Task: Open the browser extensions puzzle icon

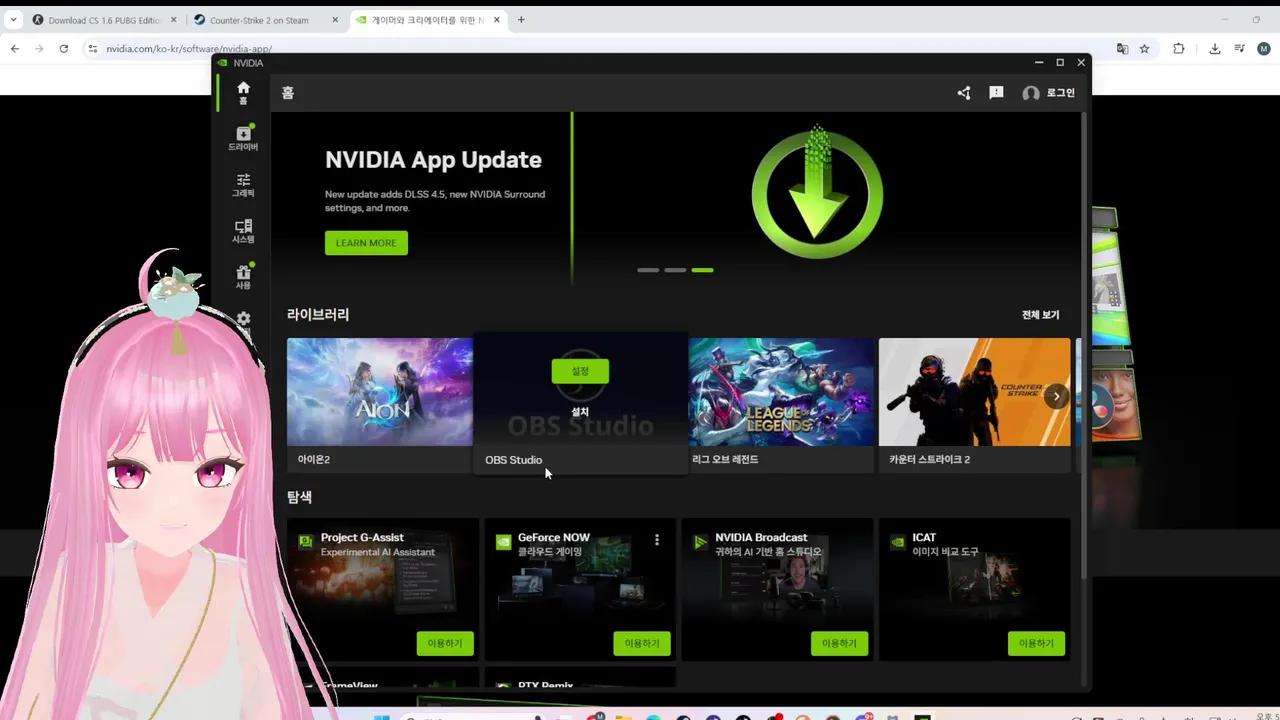Action: pyautogui.click(x=1179, y=49)
